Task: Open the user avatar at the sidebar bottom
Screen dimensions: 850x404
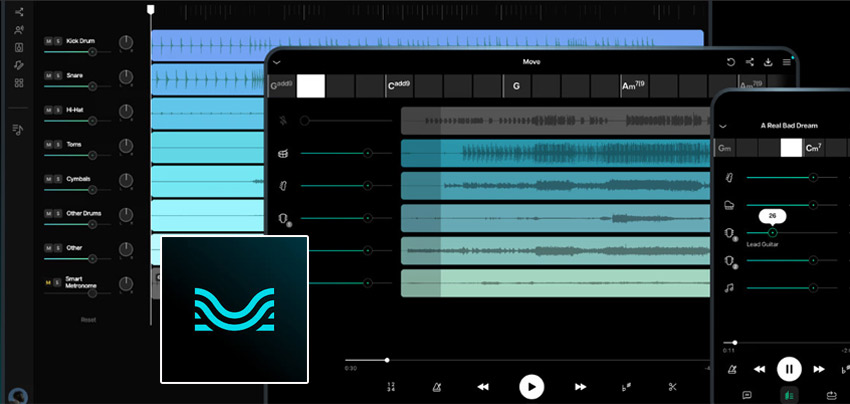Action: (x=19, y=396)
